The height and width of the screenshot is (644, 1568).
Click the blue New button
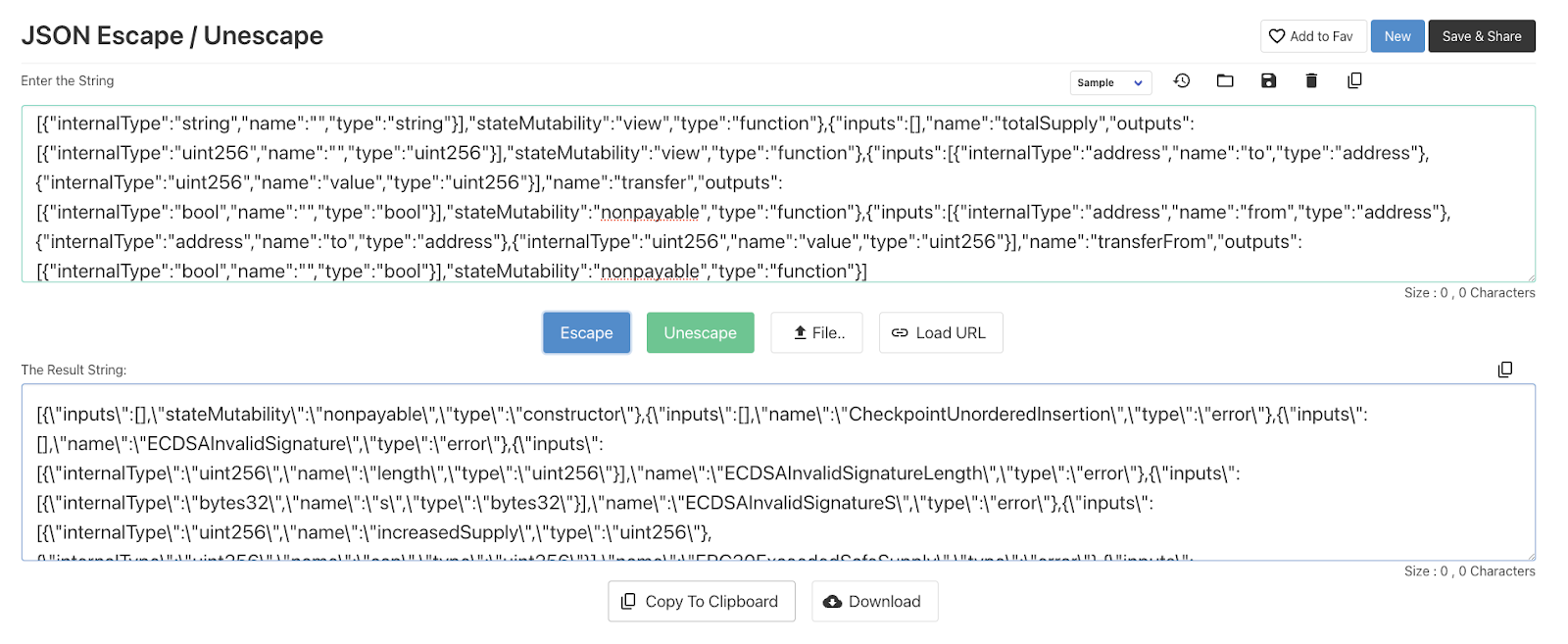1397,36
